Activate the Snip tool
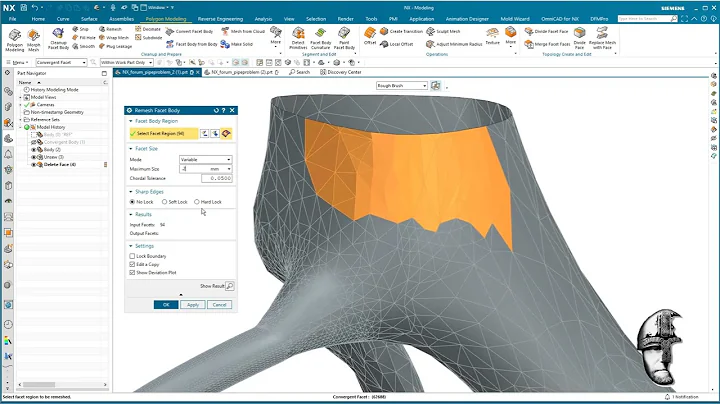Screen dimensions: 720x404 coord(80,29)
